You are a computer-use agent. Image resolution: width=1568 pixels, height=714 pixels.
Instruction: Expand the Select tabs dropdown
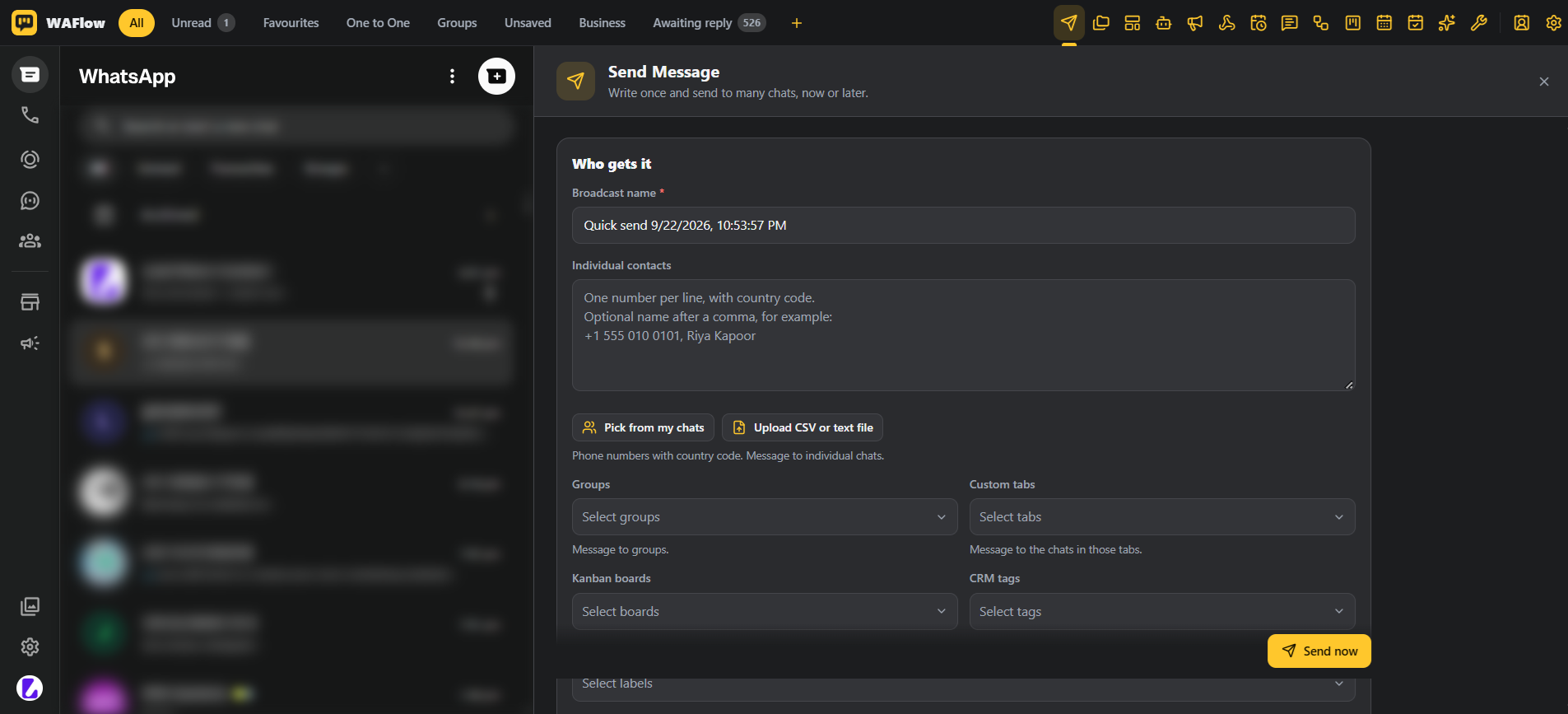coord(1162,517)
